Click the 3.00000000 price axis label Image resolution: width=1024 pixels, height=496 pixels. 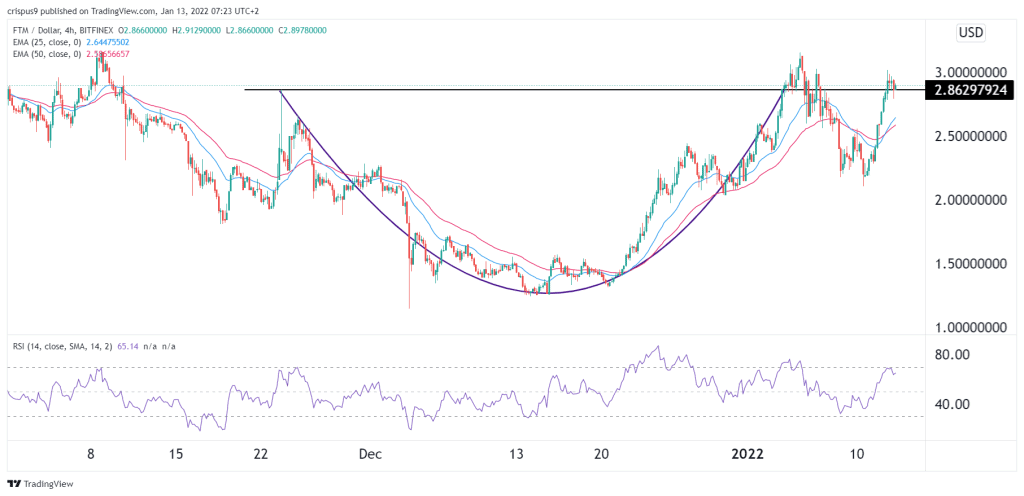coord(970,72)
